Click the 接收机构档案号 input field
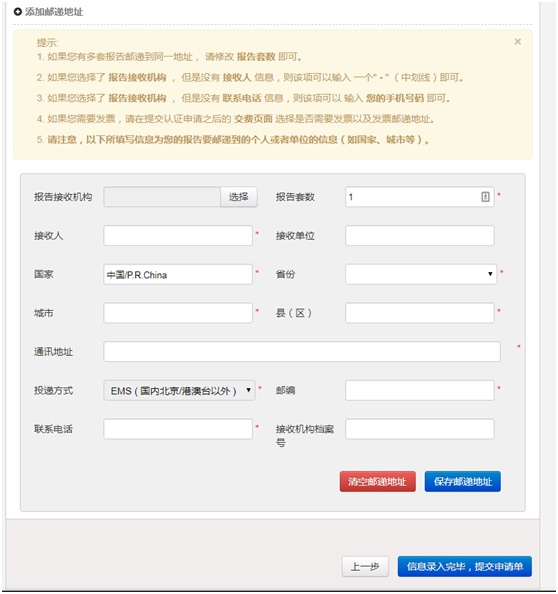Screen dimensions: 558x594 coord(420,429)
